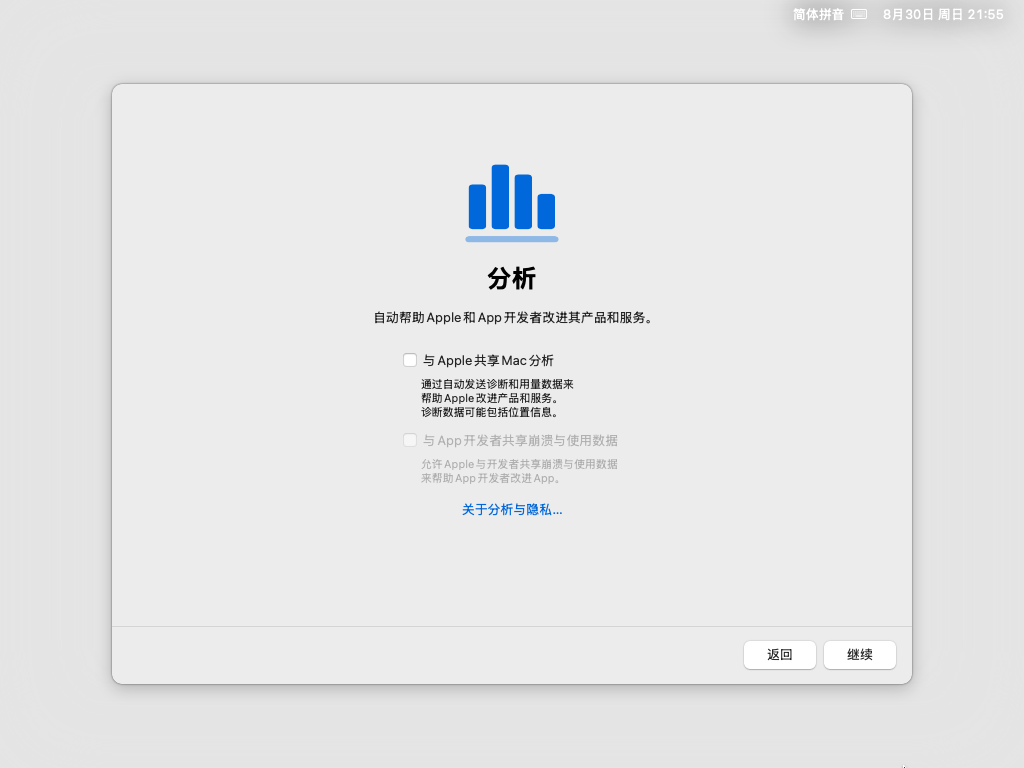
Task: Click the 继续 button
Action: 859,654
